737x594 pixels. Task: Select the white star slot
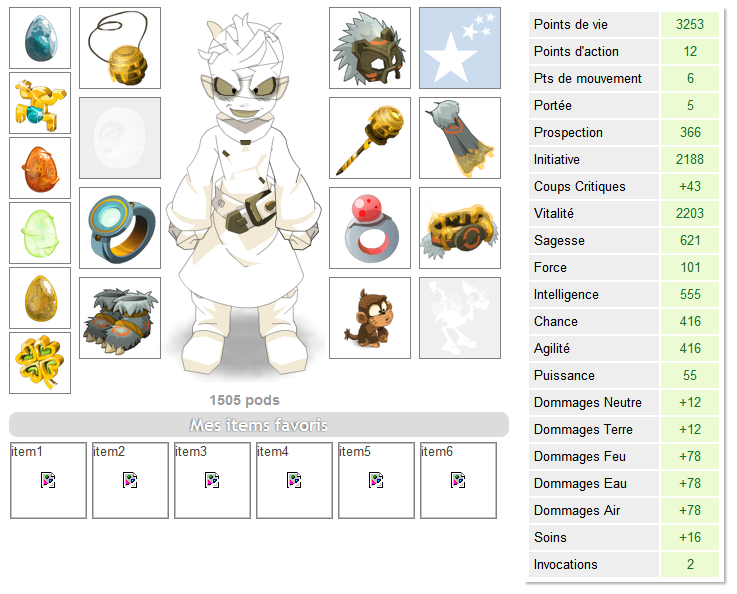point(460,48)
